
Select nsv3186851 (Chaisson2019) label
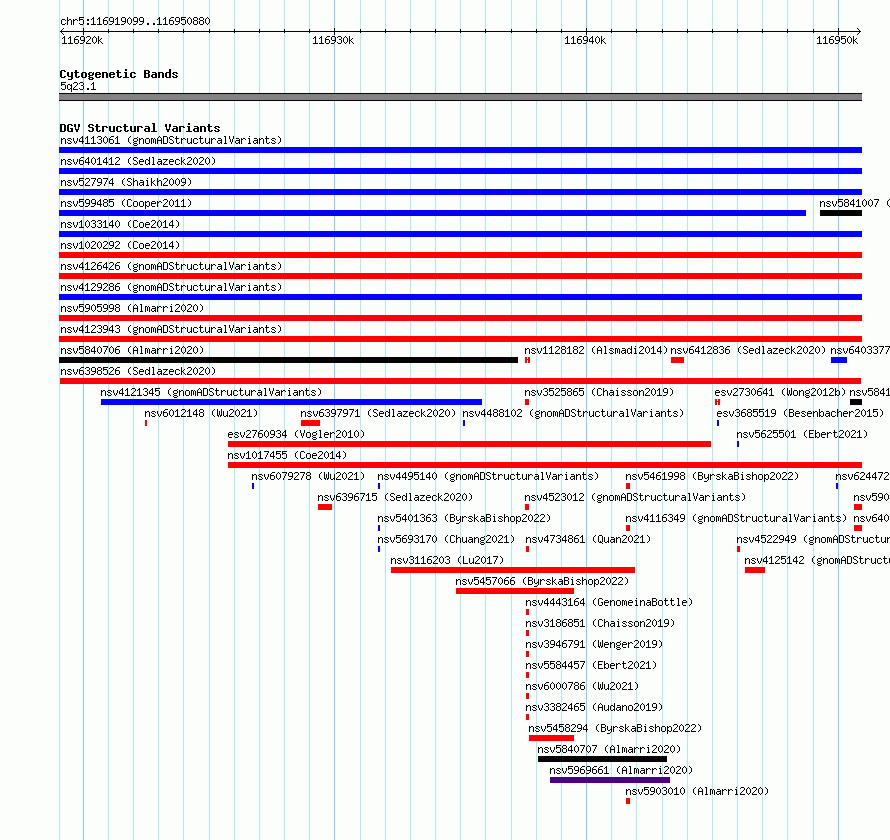600,623
